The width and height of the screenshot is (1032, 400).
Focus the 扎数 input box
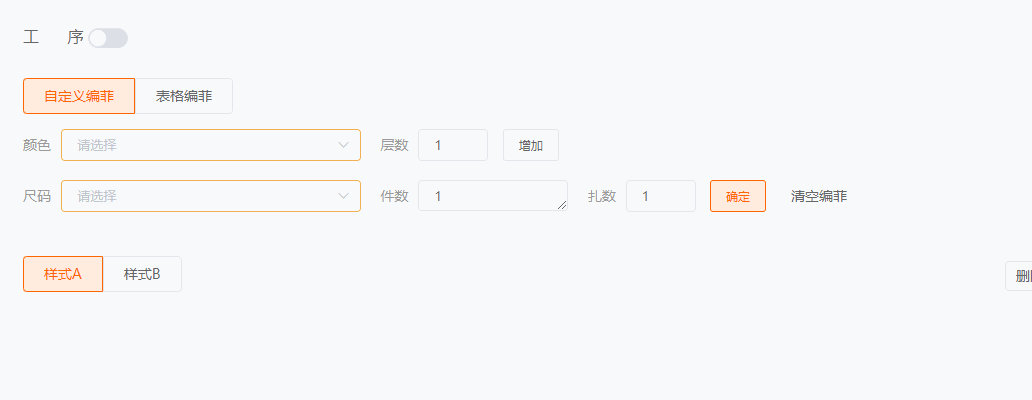660,196
